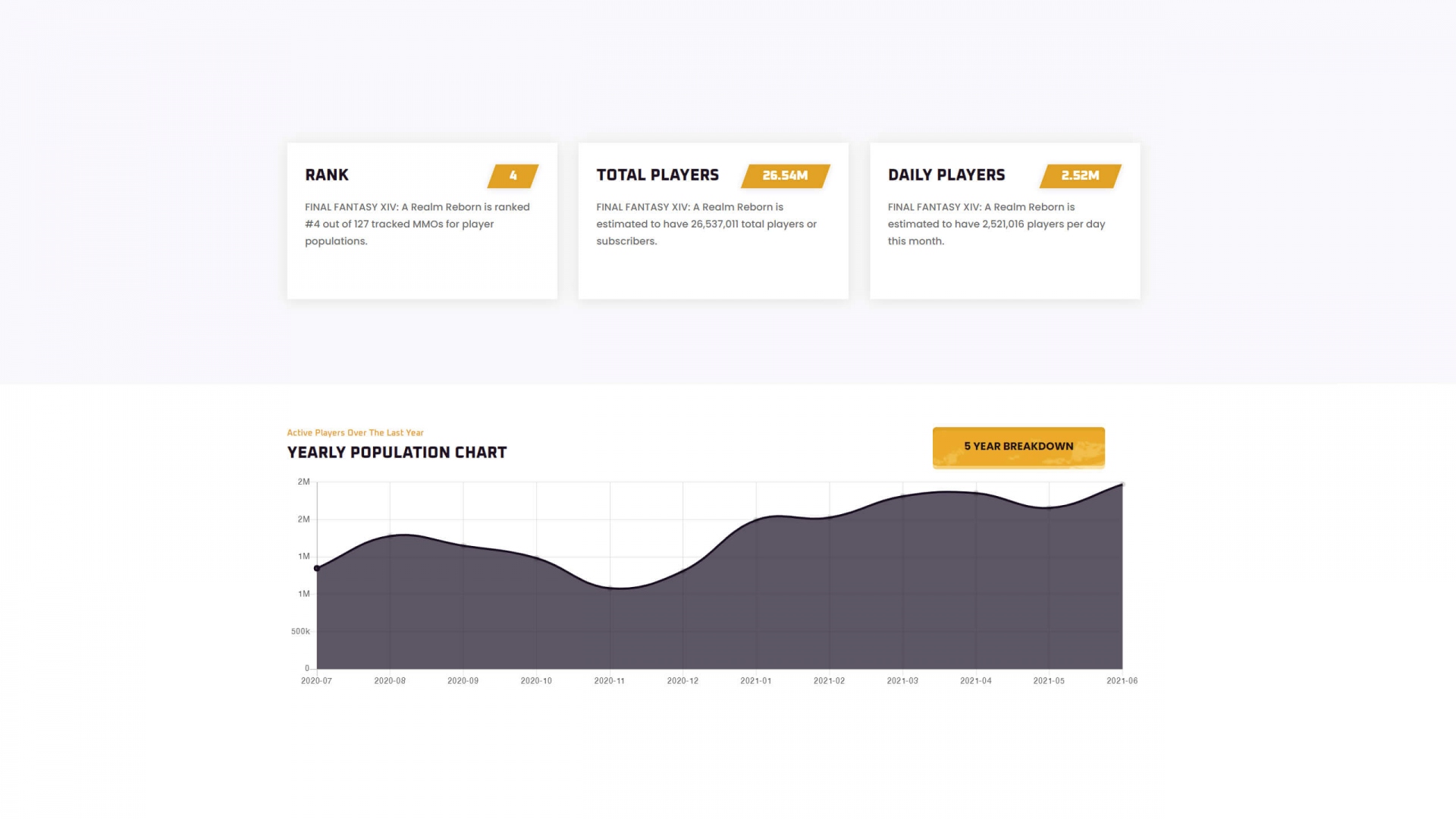This screenshot has width=1456, height=819.
Task: Click the 500k y-axis label
Action: click(300, 632)
